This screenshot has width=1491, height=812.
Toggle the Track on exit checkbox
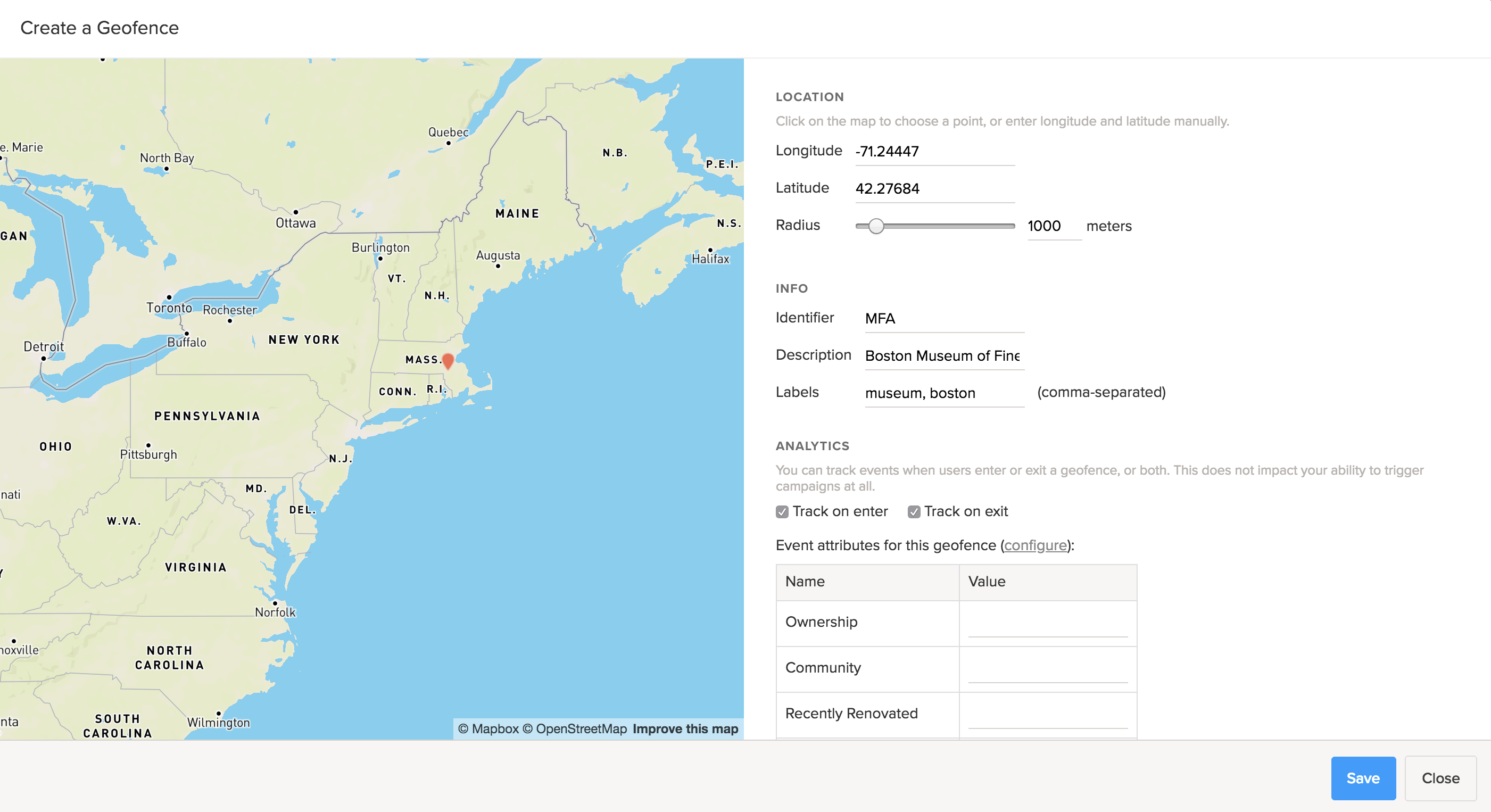pyautogui.click(x=913, y=511)
